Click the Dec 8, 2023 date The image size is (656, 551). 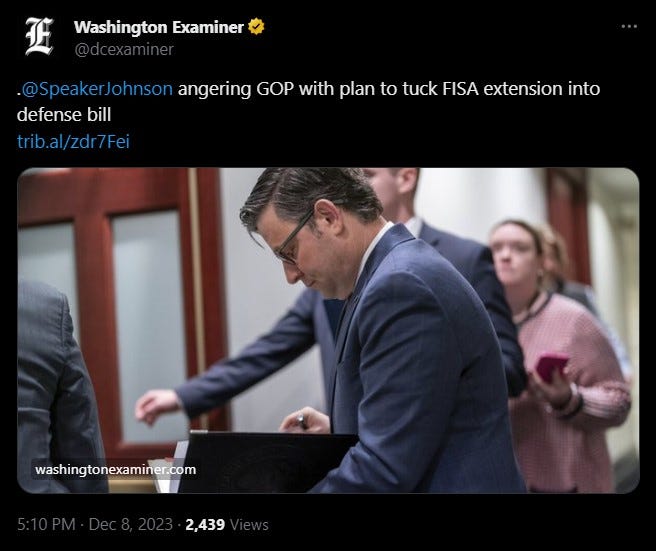pos(131,524)
